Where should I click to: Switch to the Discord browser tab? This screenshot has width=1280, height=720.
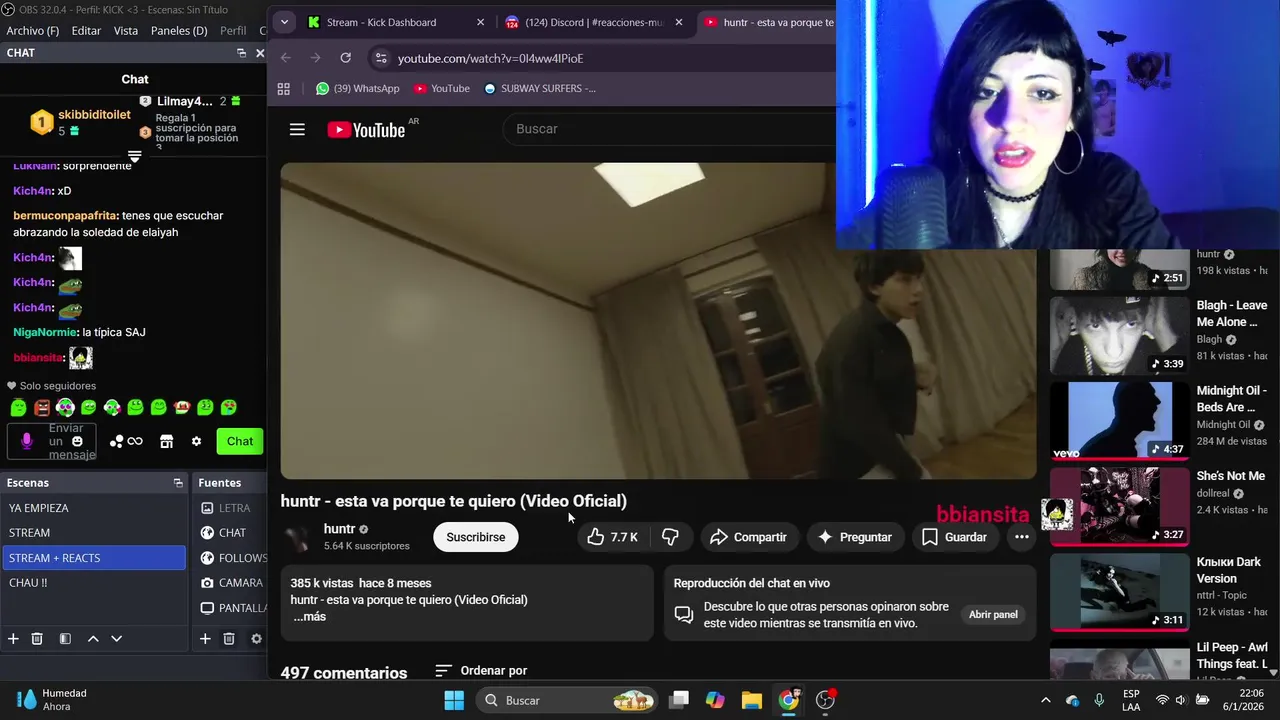tap(594, 22)
